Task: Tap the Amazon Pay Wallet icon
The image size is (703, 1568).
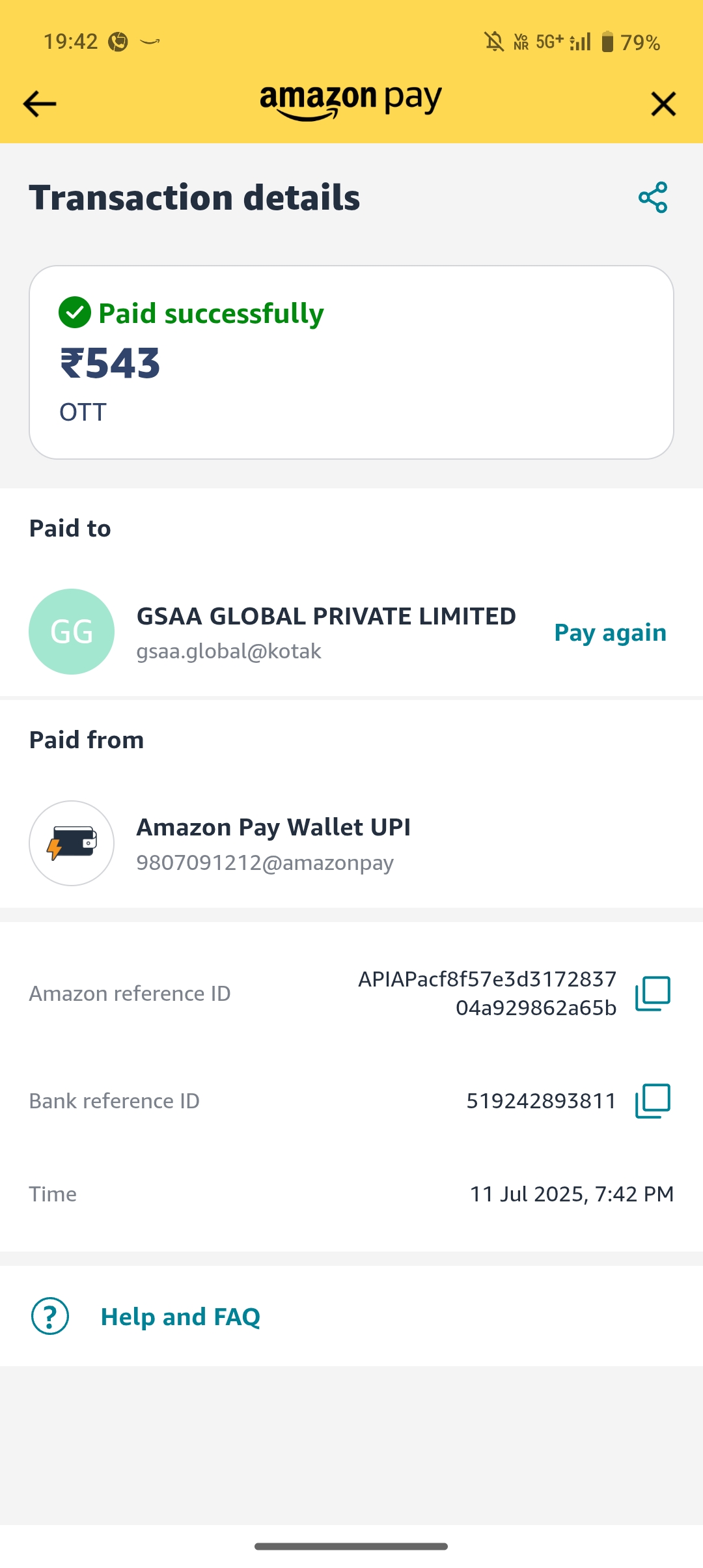Action: pyautogui.click(x=72, y=843)
